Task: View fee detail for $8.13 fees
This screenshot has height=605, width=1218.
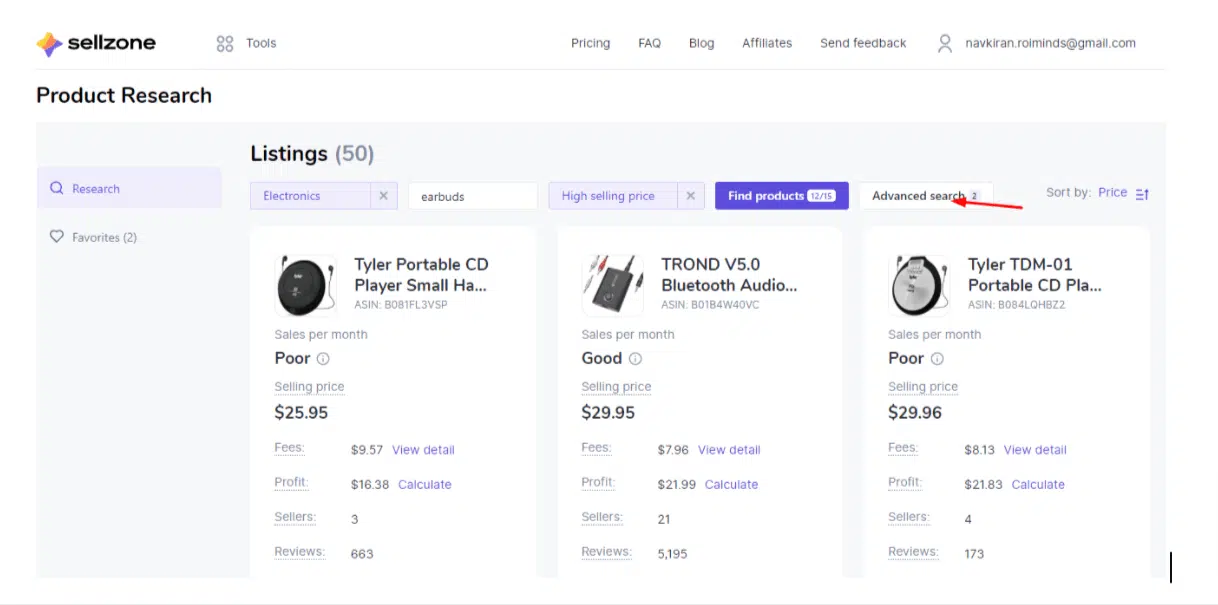Action: pos(1035,450)
